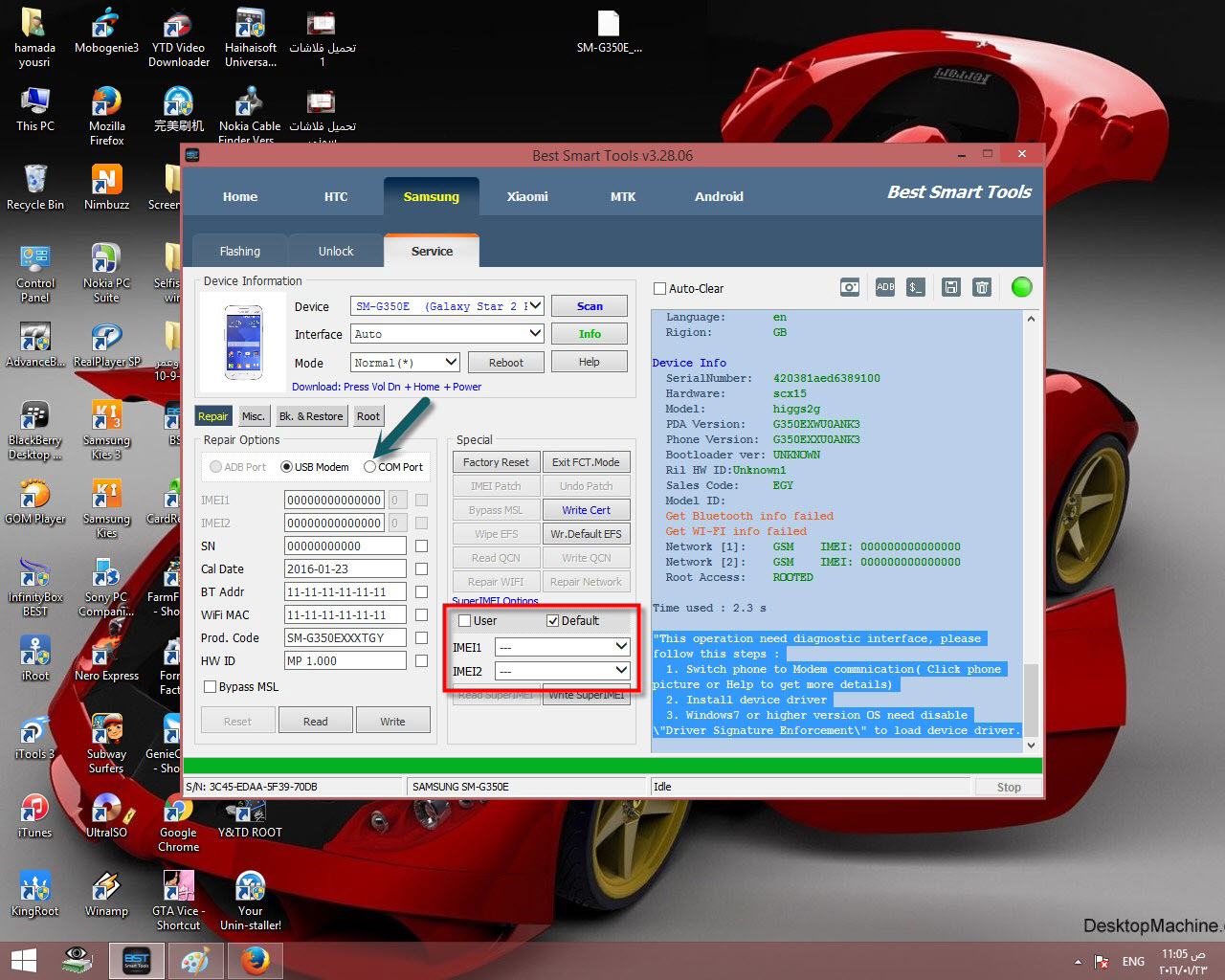The image size is (1225, 980).
Task: Click the Wr.Default EFS button
Action: tap(586, 534)
